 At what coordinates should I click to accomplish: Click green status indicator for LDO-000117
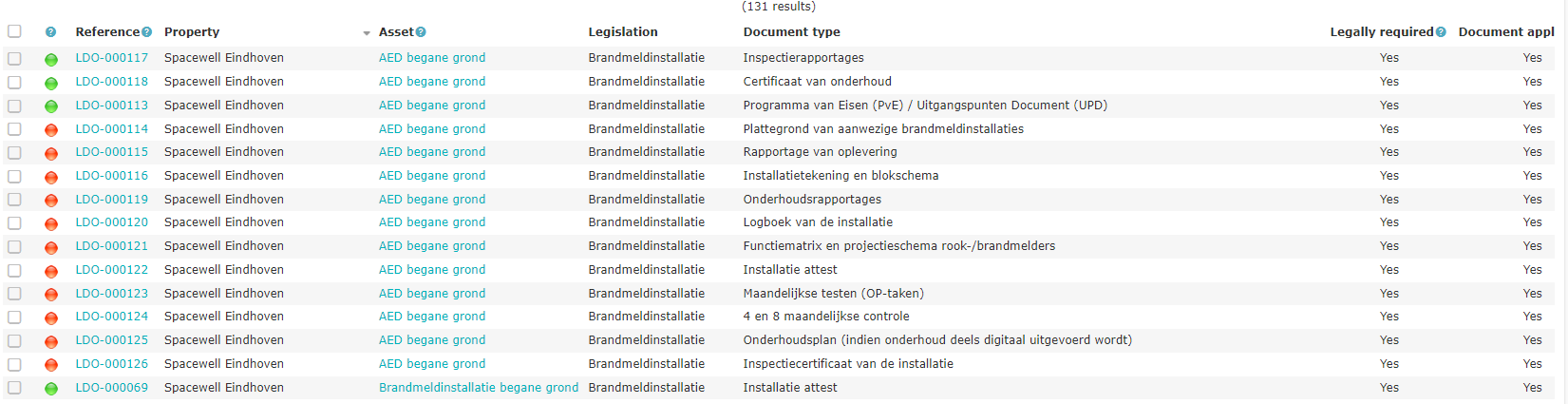tap(51, 59)
